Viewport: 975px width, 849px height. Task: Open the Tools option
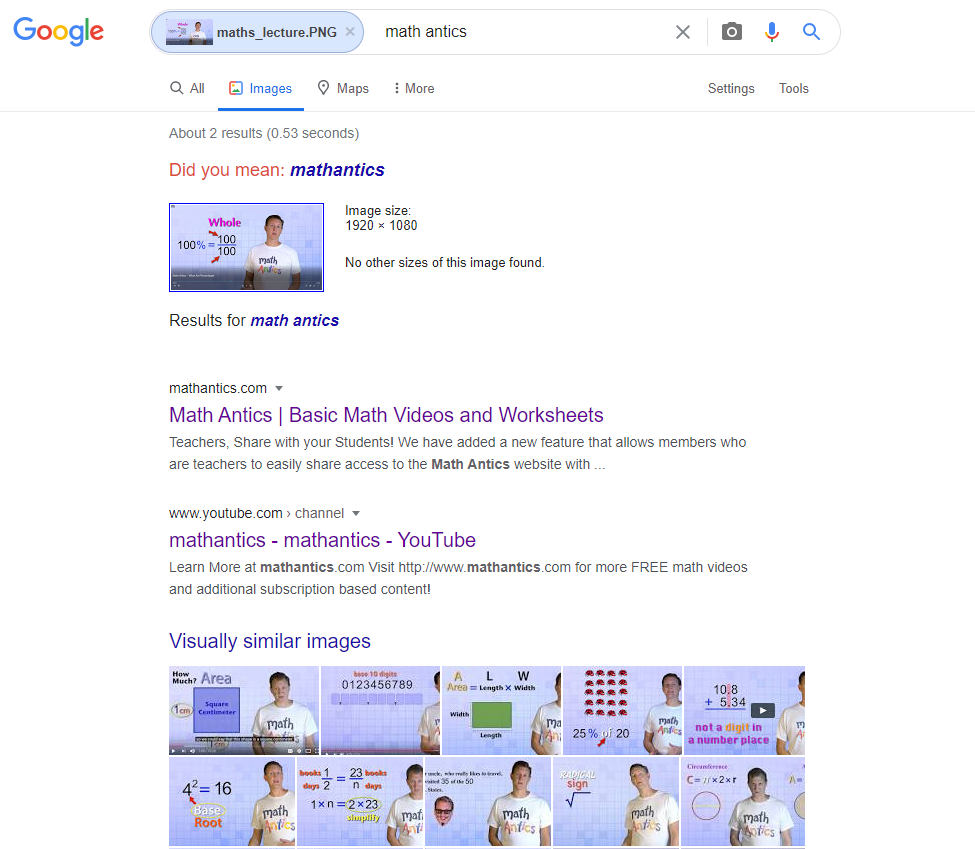click(793, 88)
